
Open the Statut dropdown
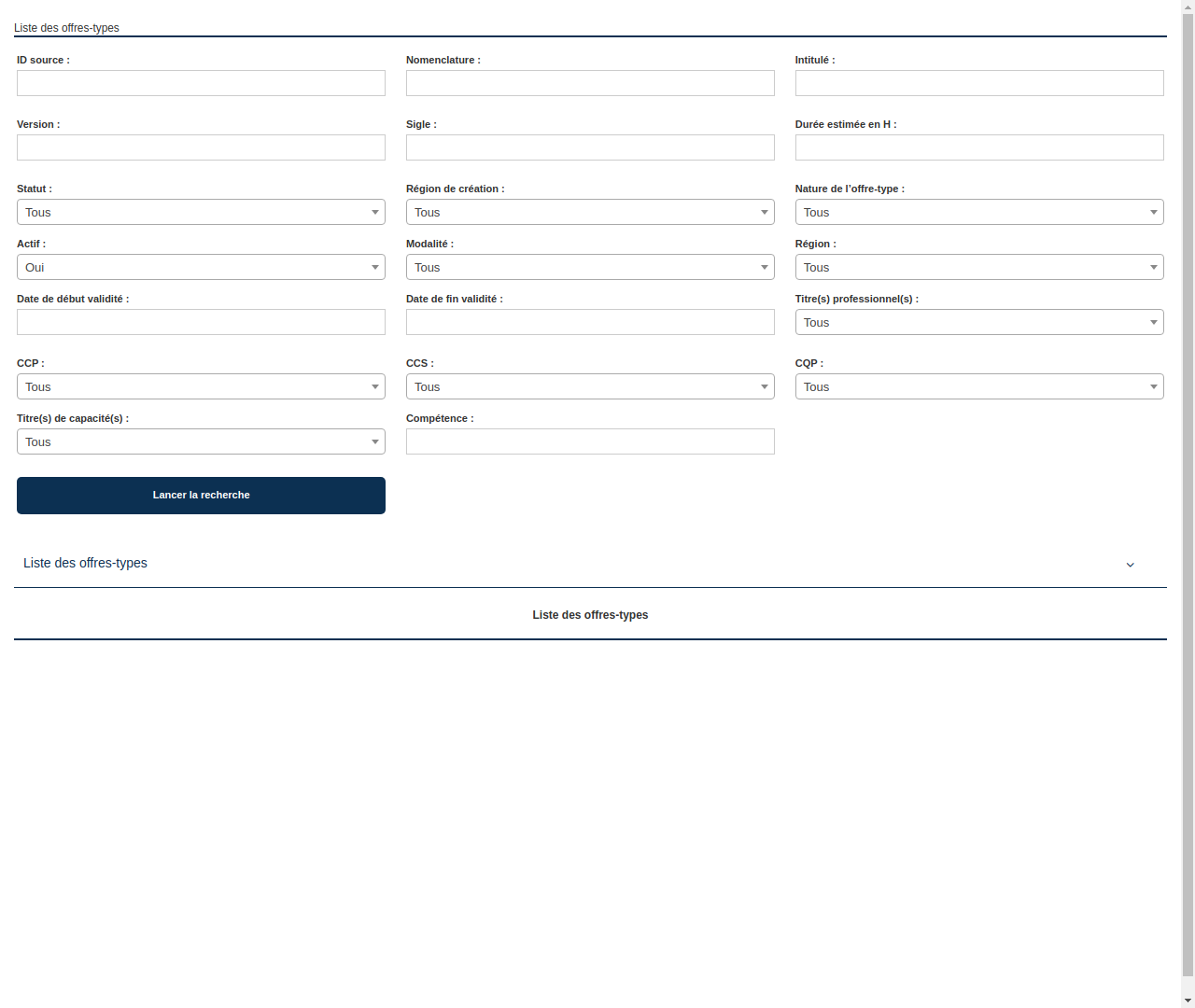pyautogui.click(x=201, y=212)
